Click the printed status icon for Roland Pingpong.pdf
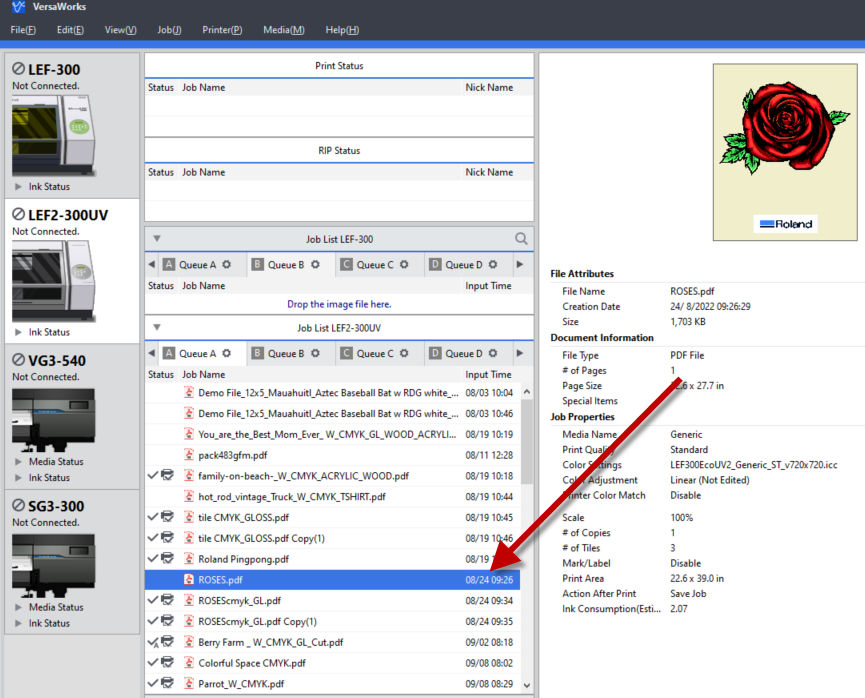 pos(167,558)
